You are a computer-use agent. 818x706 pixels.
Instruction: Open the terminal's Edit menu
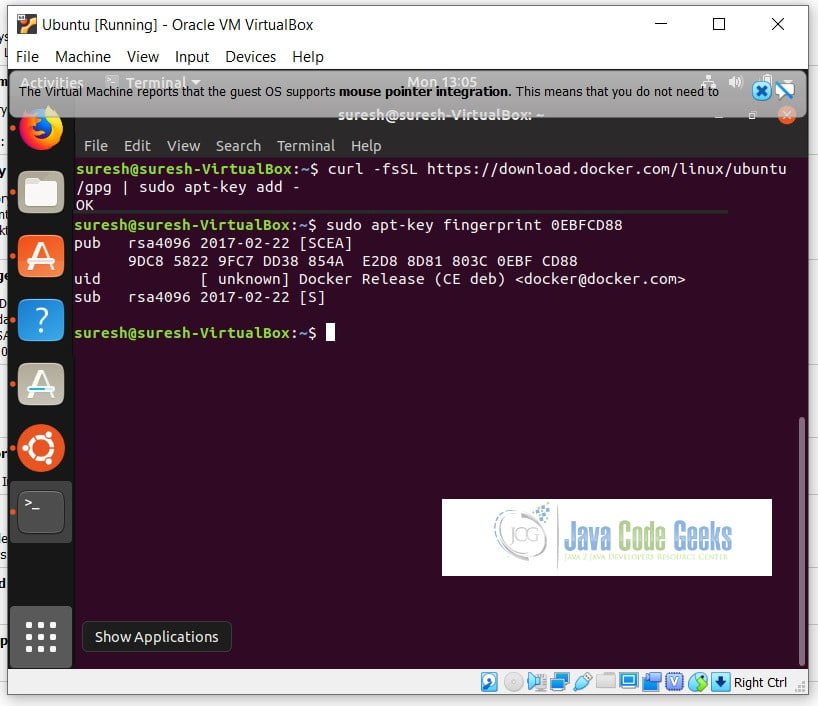pos(137,146)
